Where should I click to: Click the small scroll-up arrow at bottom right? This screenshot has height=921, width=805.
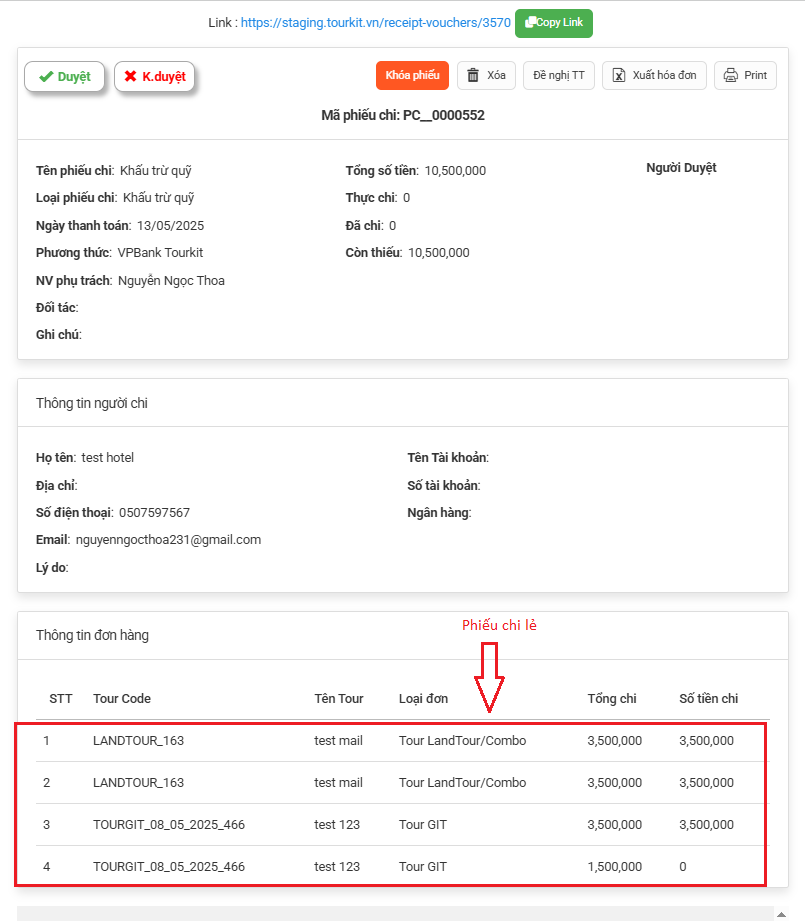pos(782,914)
